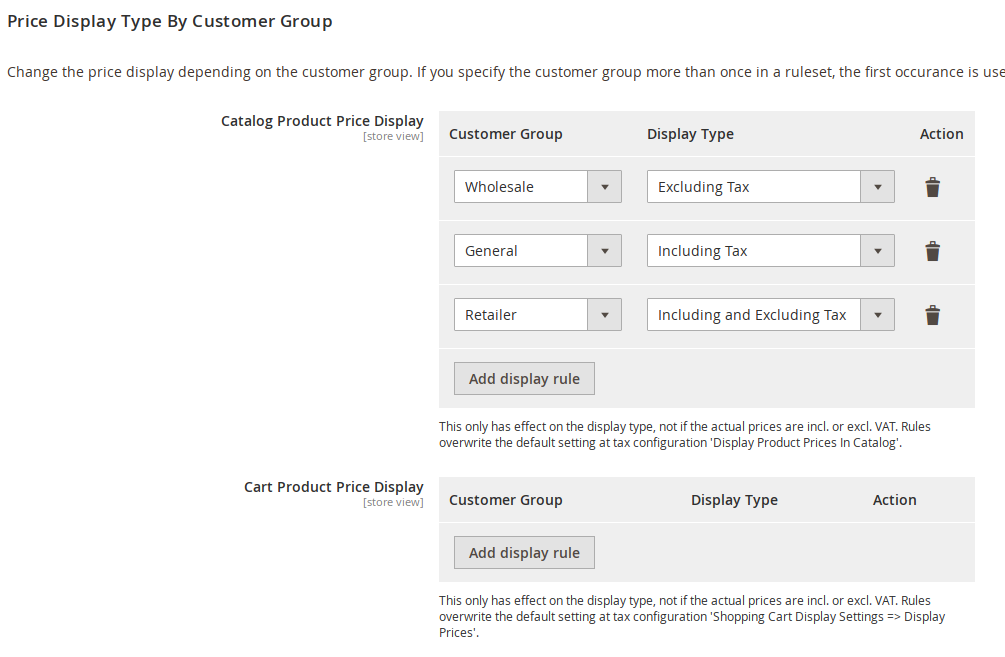Add display rule for catalog product price

524,379
